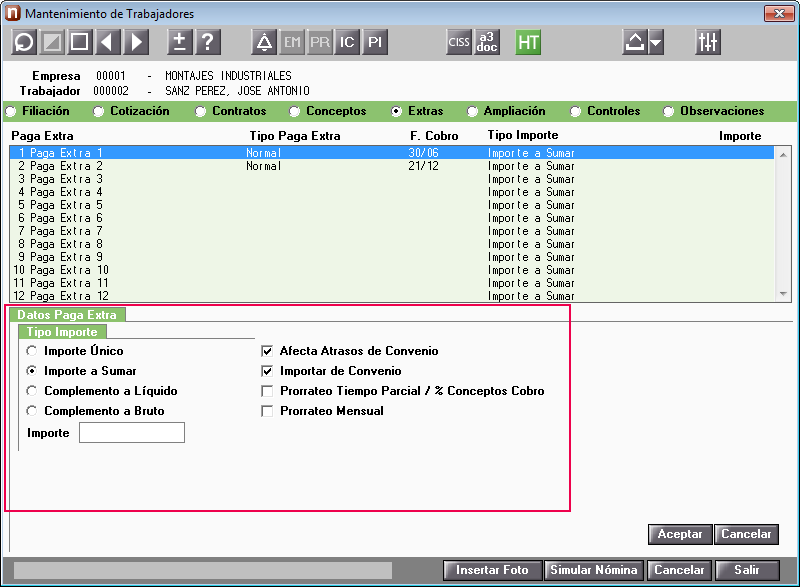The image size is (800, 587).
Task: Click list scrollbar up arrow
Action: tap(783, 155)
